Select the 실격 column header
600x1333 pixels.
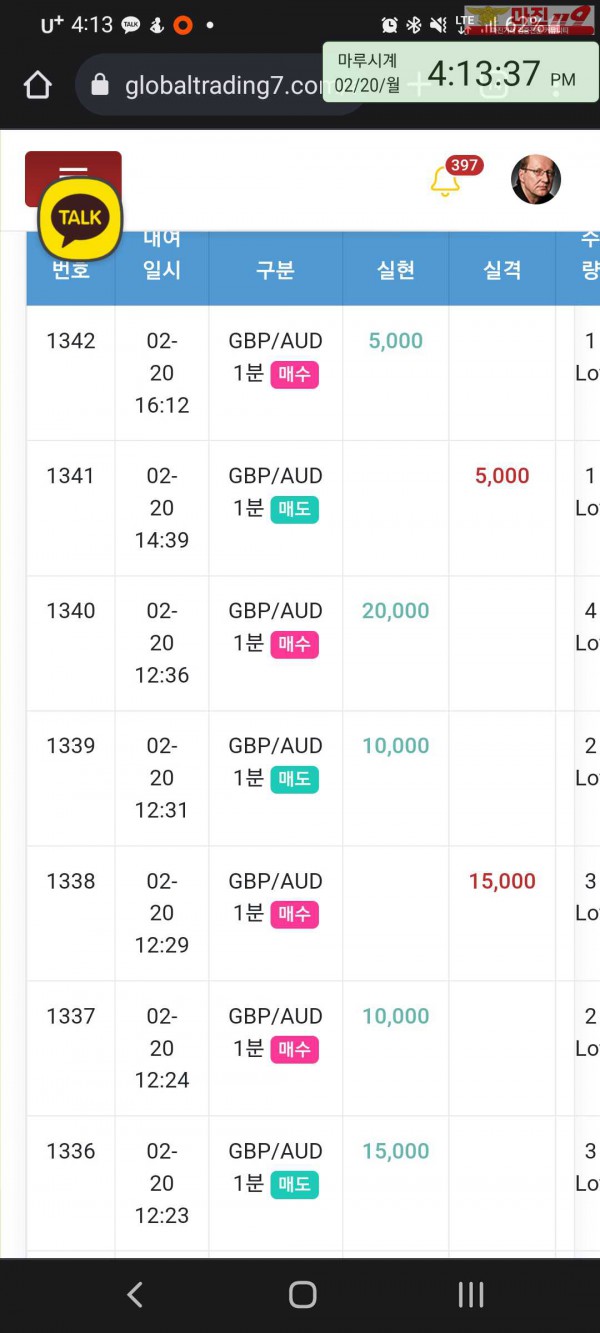[x=502, y=269]
